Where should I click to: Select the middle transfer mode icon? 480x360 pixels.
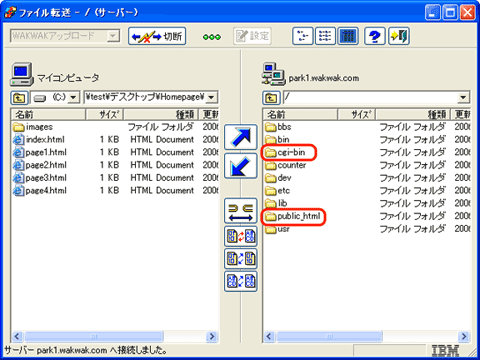tap(241, 258)
